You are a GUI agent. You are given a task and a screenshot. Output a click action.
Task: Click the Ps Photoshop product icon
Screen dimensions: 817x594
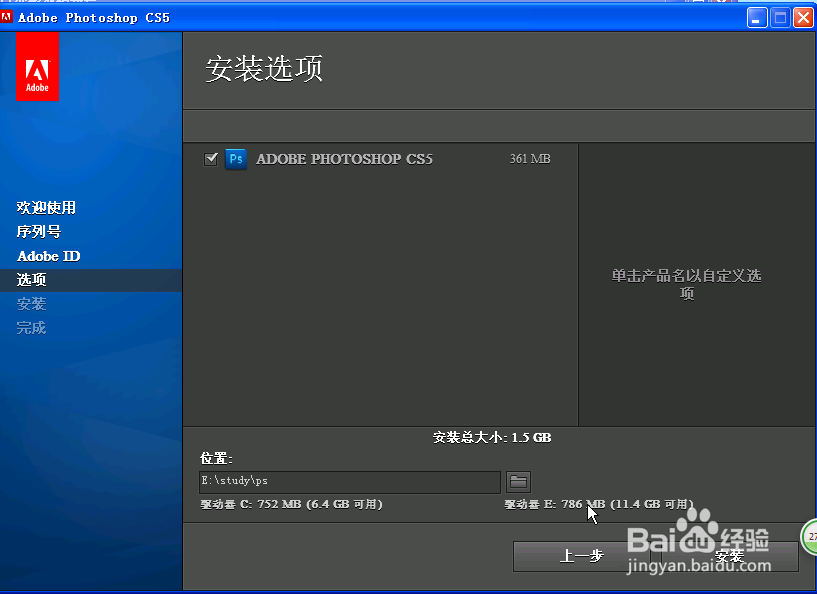coord(236,159)
